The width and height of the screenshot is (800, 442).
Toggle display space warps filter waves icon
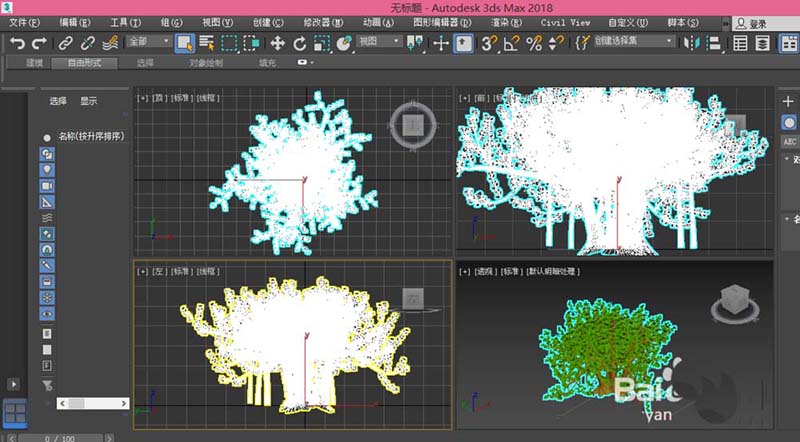(x=47, y=218)
